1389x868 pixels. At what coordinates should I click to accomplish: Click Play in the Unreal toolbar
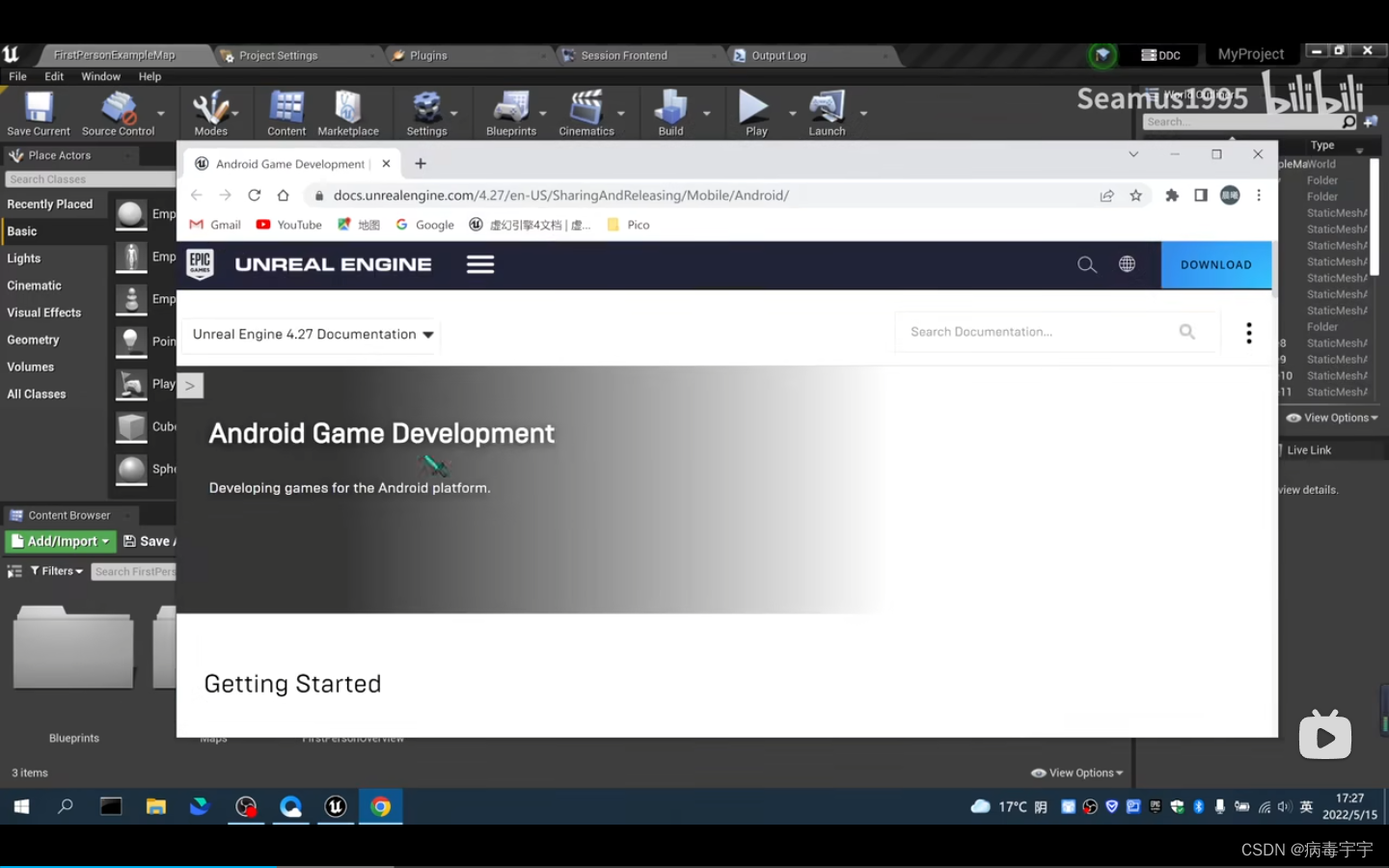coord(756,113)
